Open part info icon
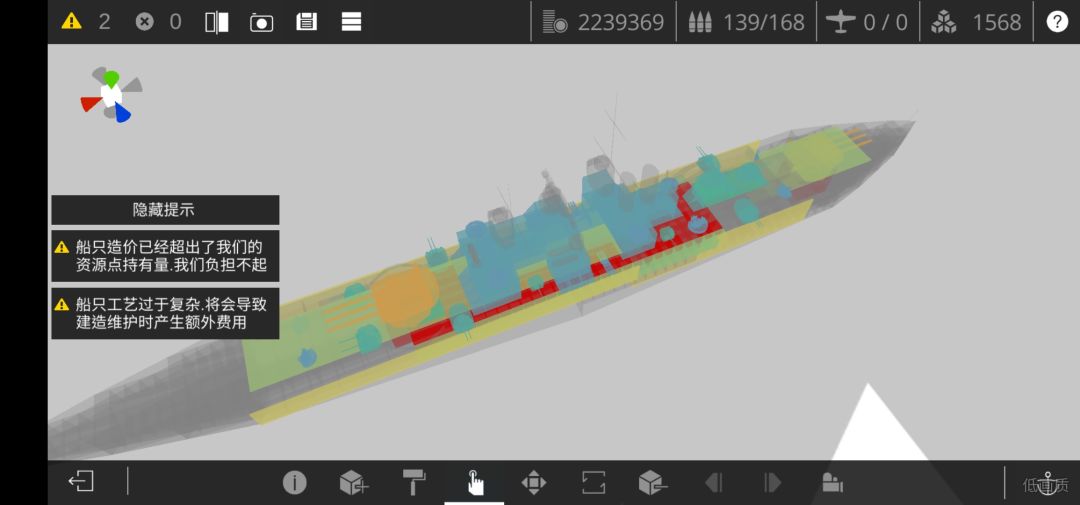The image size is (1080, 505). (x=294, y=482)
